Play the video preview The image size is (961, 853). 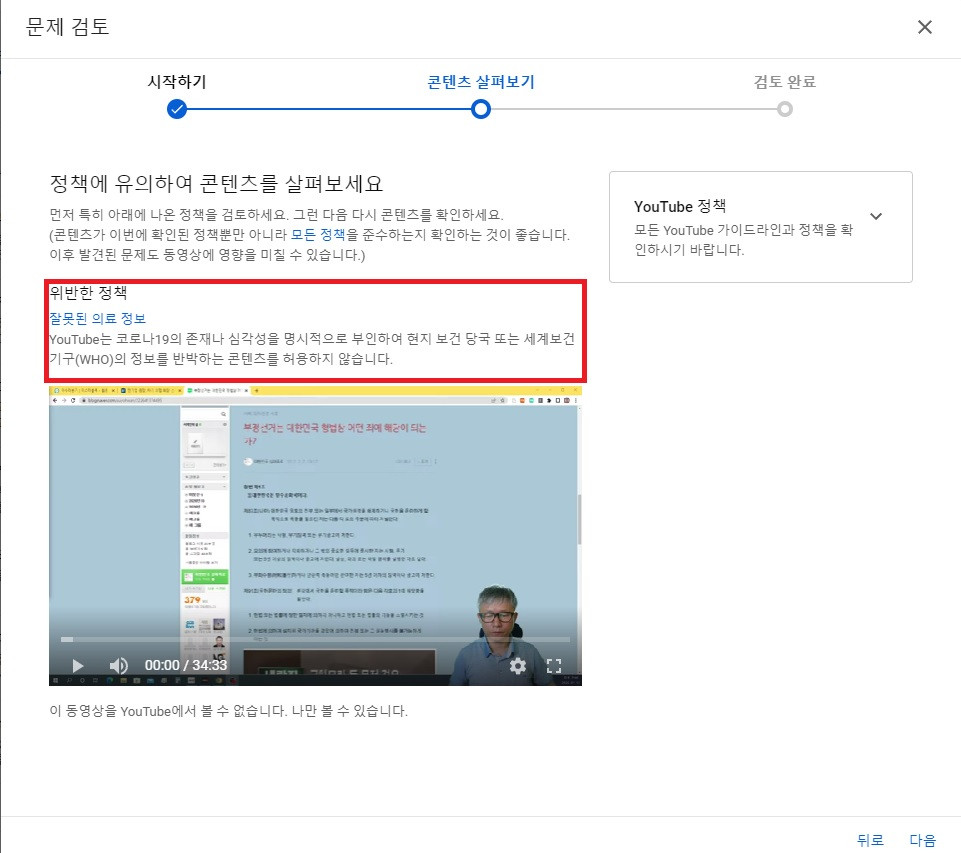coord(77,665)
